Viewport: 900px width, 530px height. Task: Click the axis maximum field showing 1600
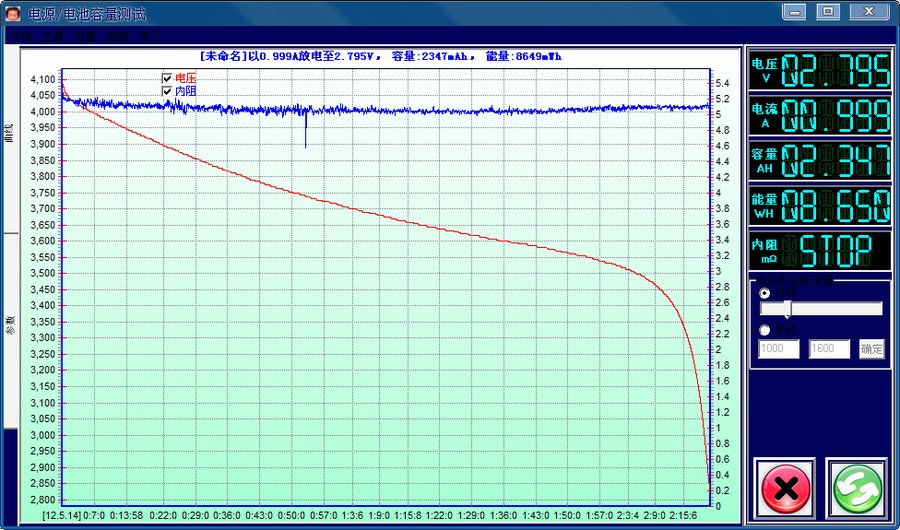pyautogui.click(x=829, y=349)
